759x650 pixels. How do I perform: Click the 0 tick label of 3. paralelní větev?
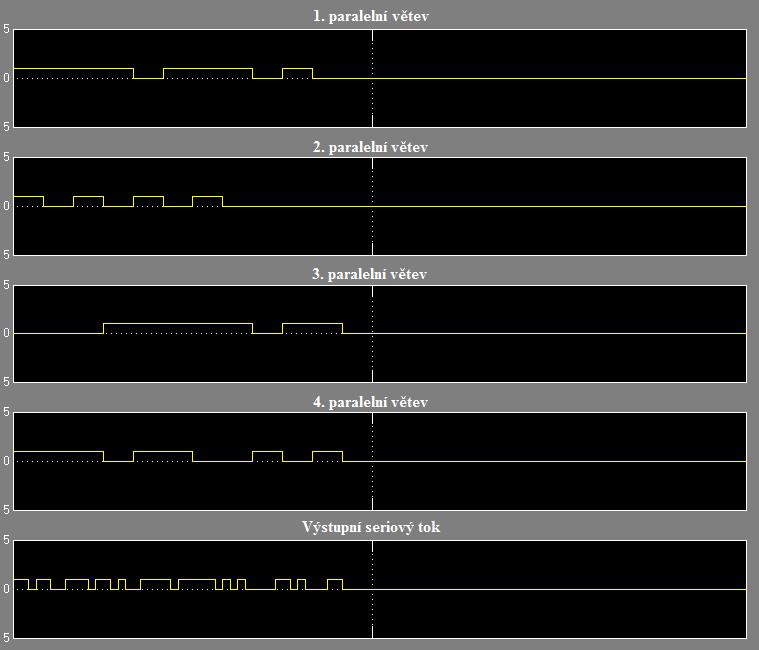(x=6, y=333)
